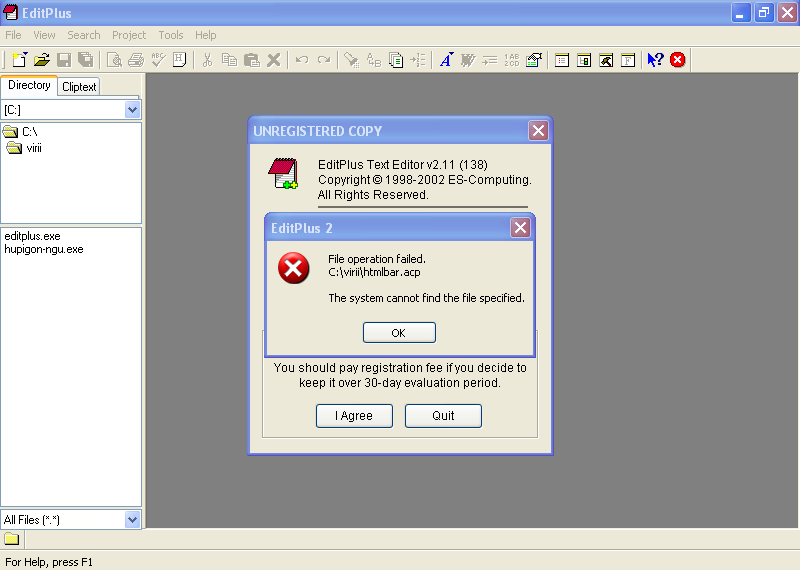Click the Find in Files icon
Image resolution: width=800 pixels, height=570 pixels.
[x=396, y=60]
